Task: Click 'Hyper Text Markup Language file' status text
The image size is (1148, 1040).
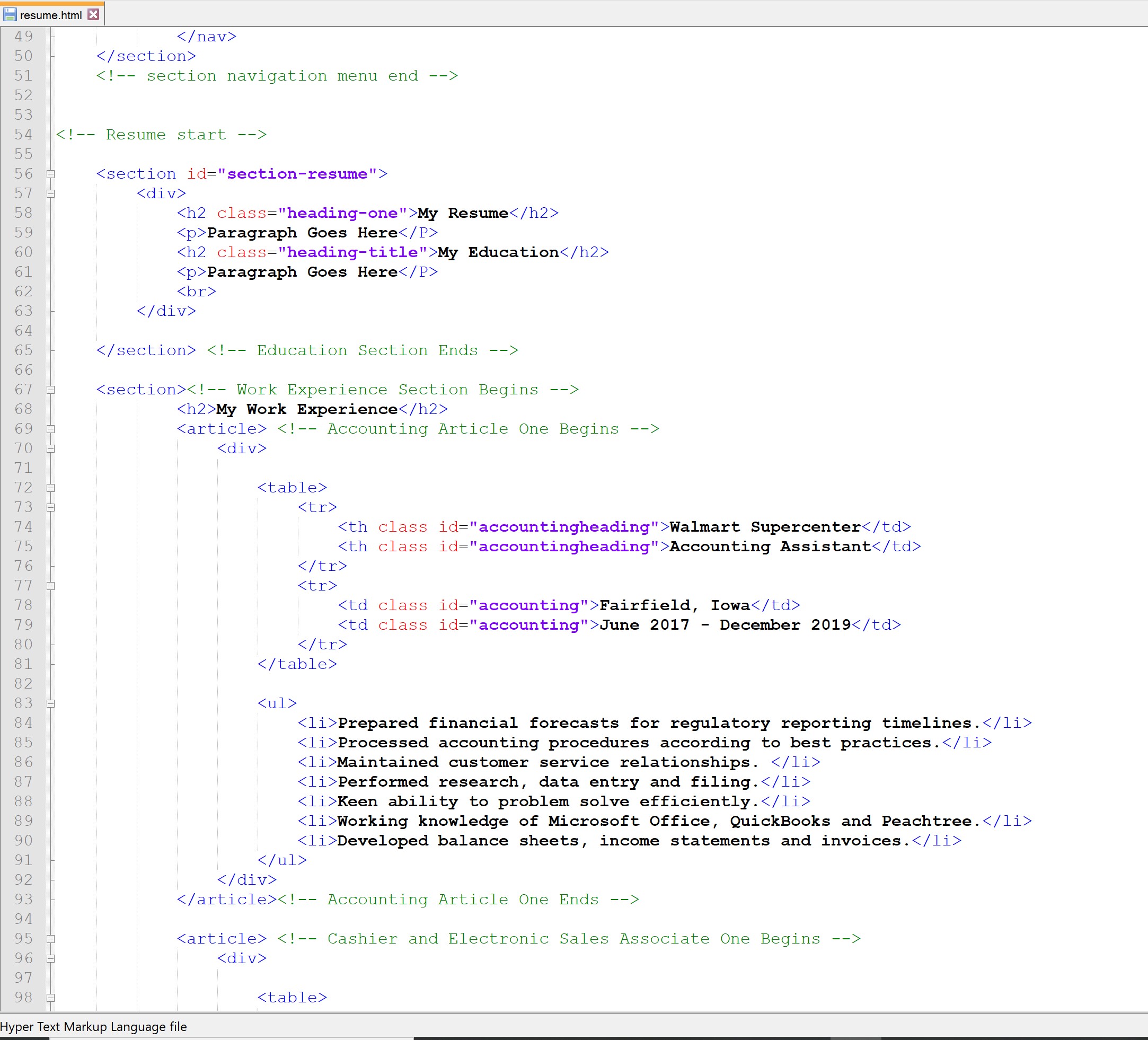Action: [x=93, y=1027]
